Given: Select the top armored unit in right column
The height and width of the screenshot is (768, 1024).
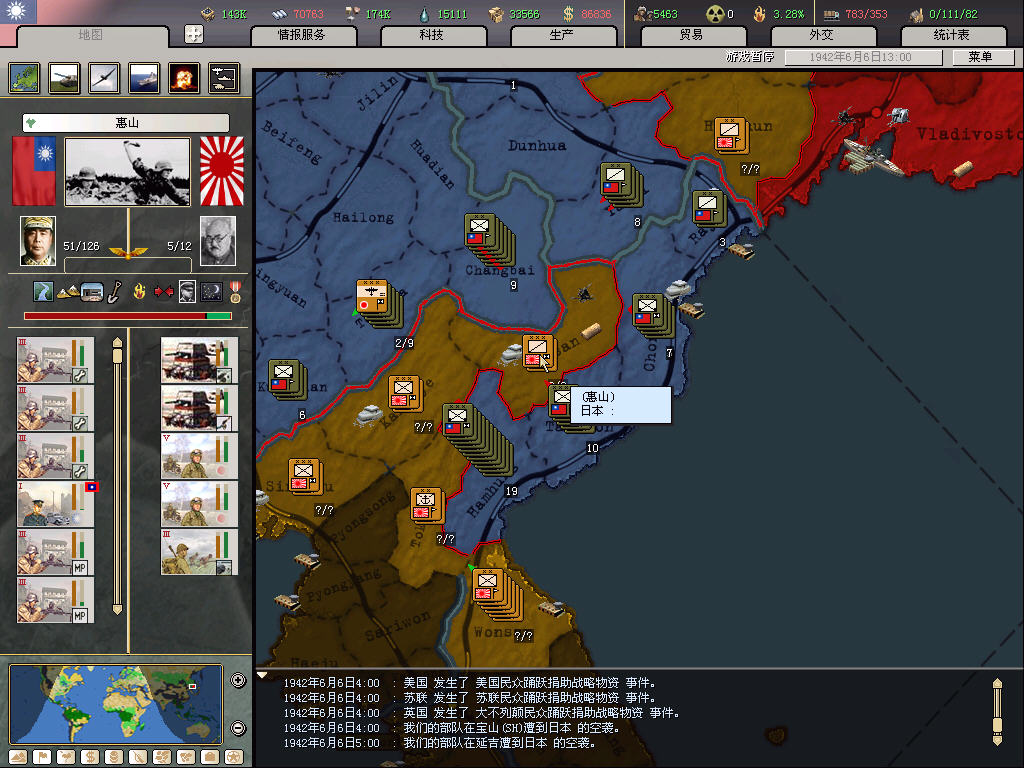Looking at the screenshot, I should [x=199, y=360].
